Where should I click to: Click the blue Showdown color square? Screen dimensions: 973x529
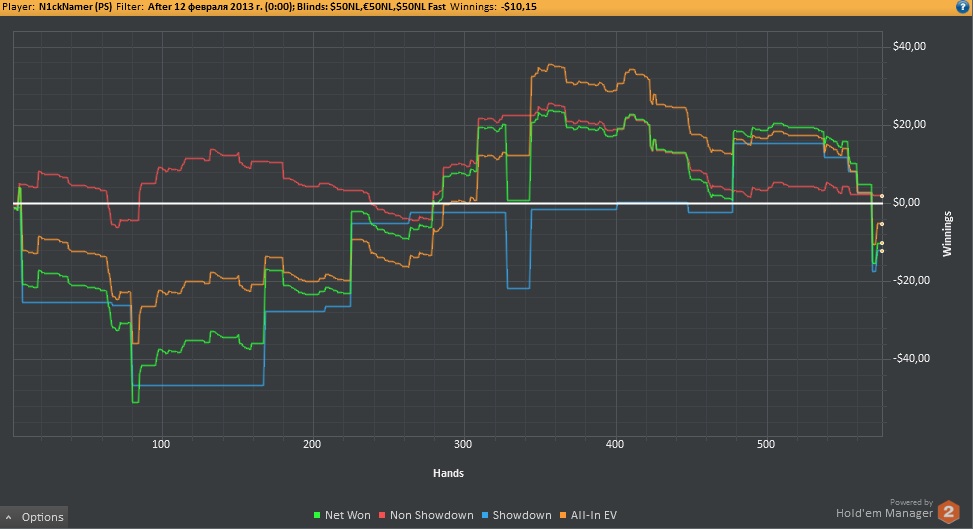(x=485, y=515)
